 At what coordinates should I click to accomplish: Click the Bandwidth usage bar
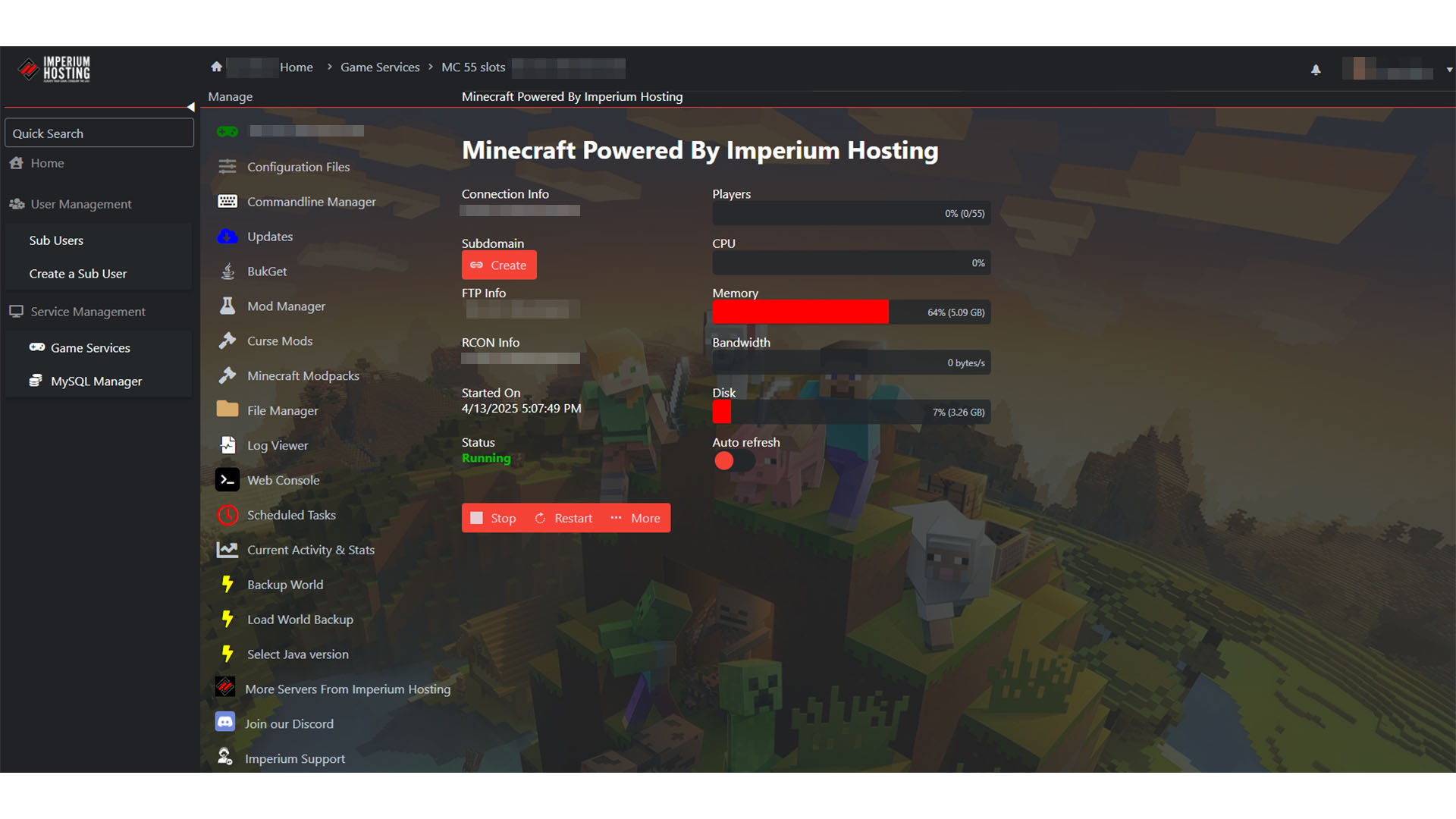point(851,362)
